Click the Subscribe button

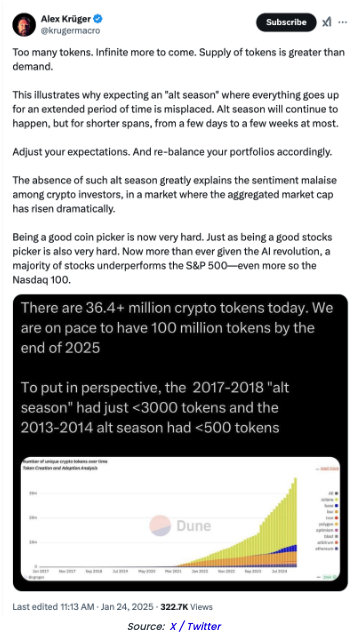click(286, 22)
